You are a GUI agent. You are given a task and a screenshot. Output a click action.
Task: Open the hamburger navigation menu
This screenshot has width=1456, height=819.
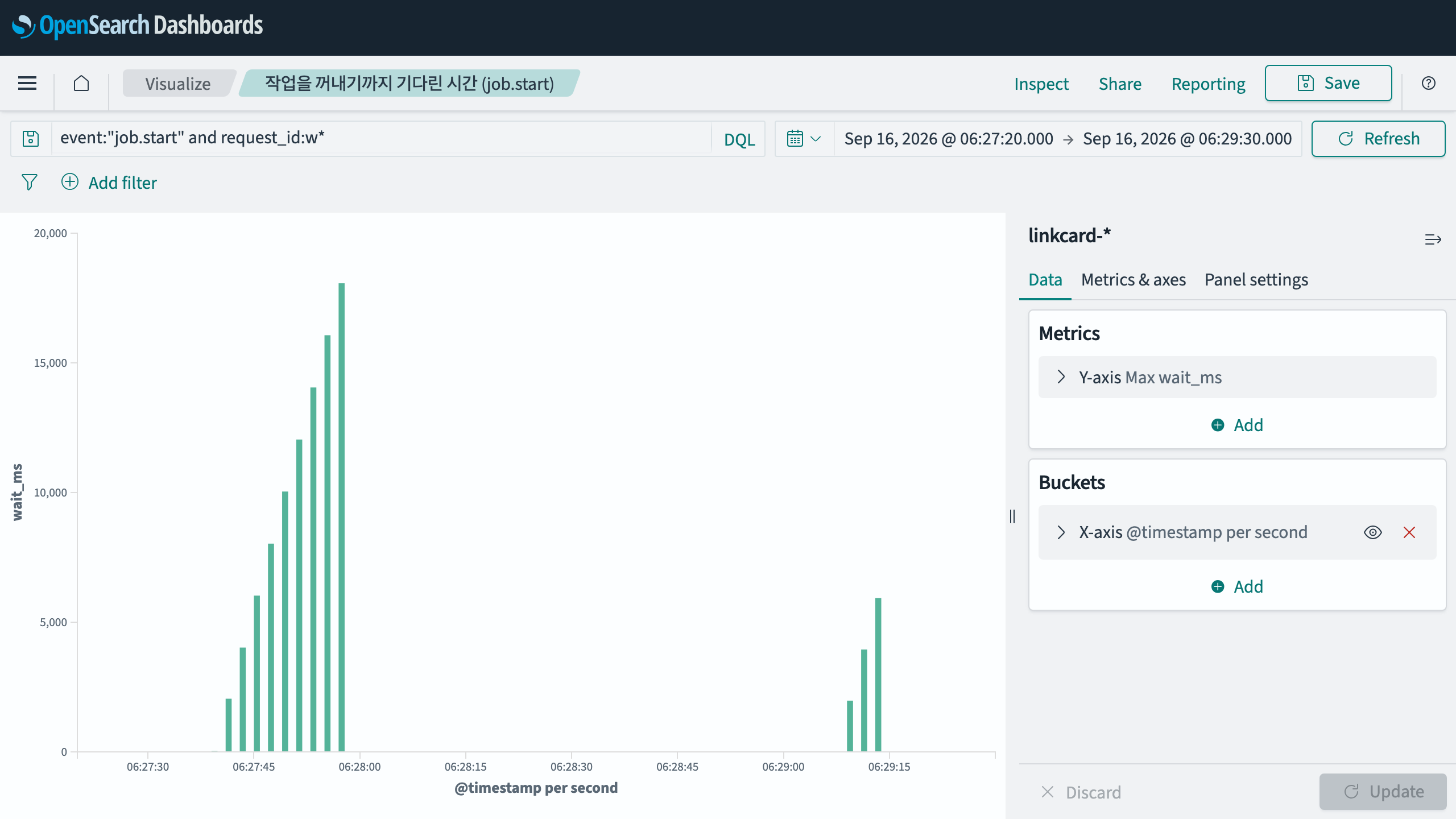(x=27, y=83)
